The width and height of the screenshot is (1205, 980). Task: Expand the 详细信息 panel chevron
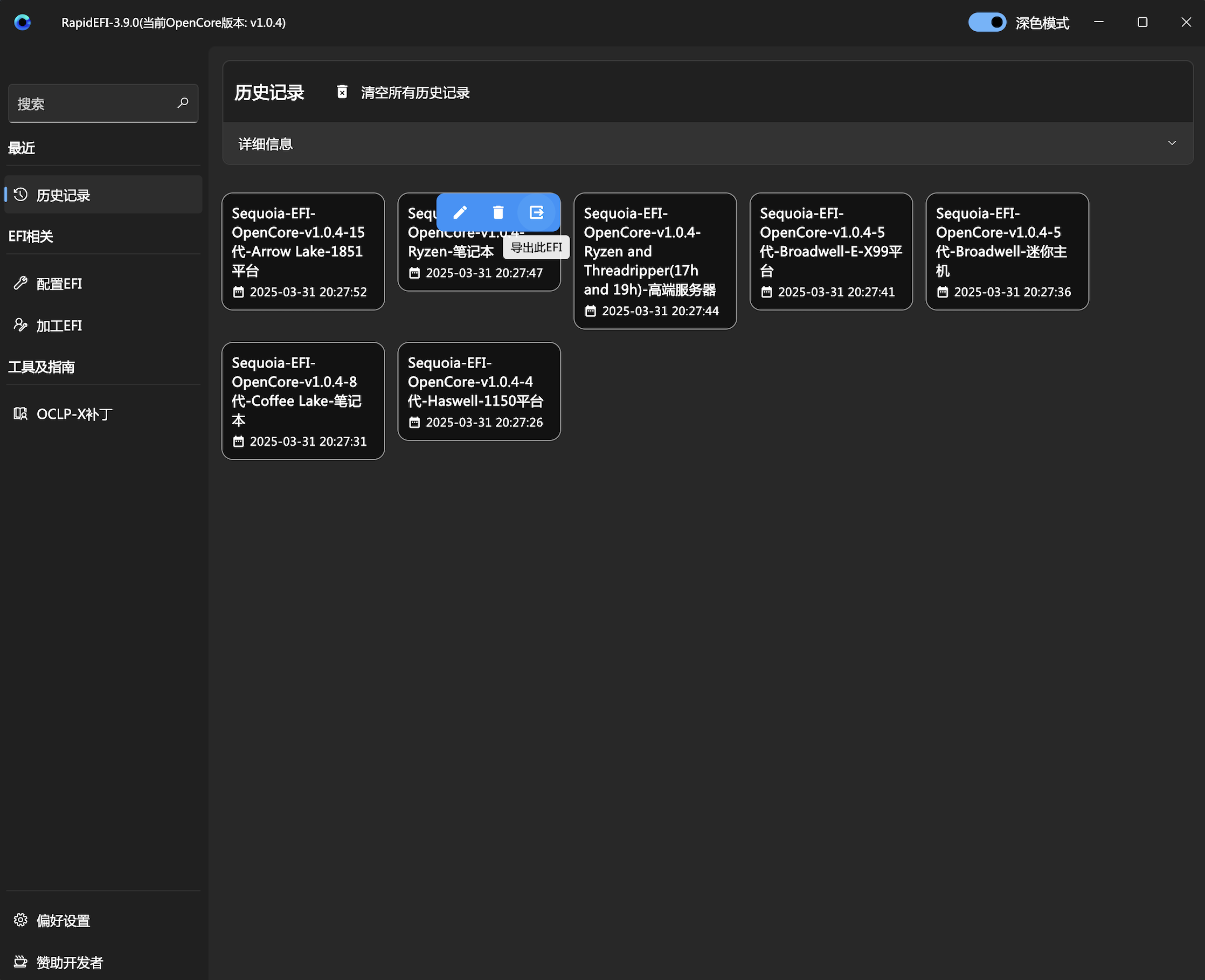click(1172, 143)
